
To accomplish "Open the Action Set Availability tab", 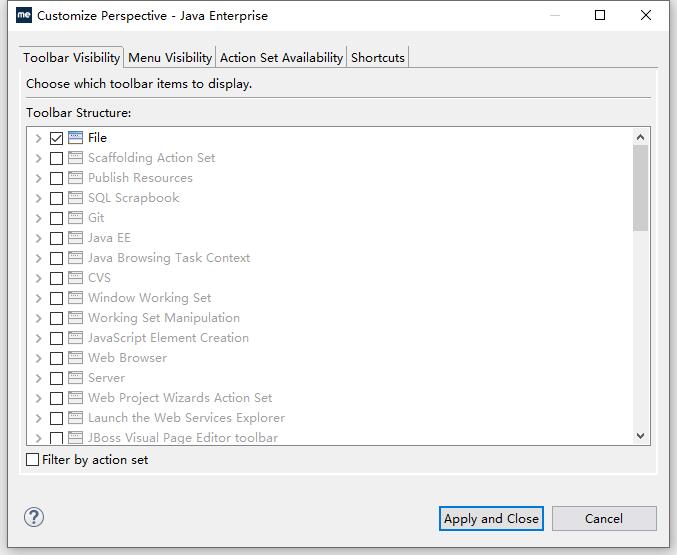I will tap(282, 57).
